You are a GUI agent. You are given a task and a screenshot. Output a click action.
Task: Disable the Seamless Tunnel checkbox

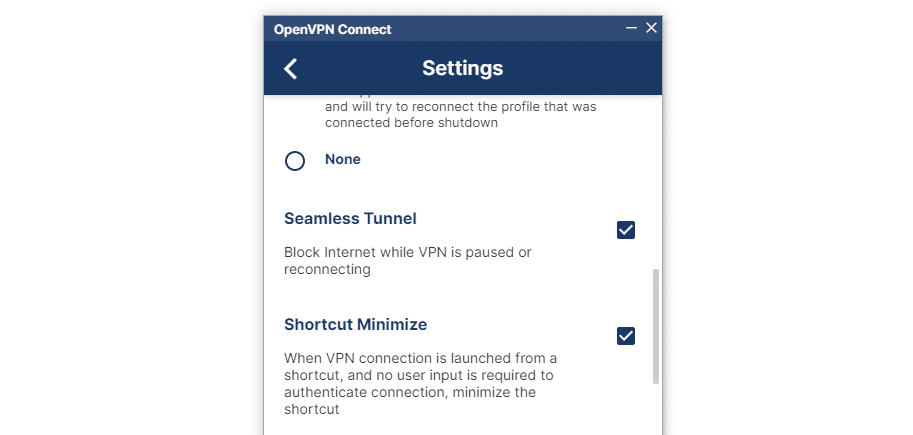[626, 230]
